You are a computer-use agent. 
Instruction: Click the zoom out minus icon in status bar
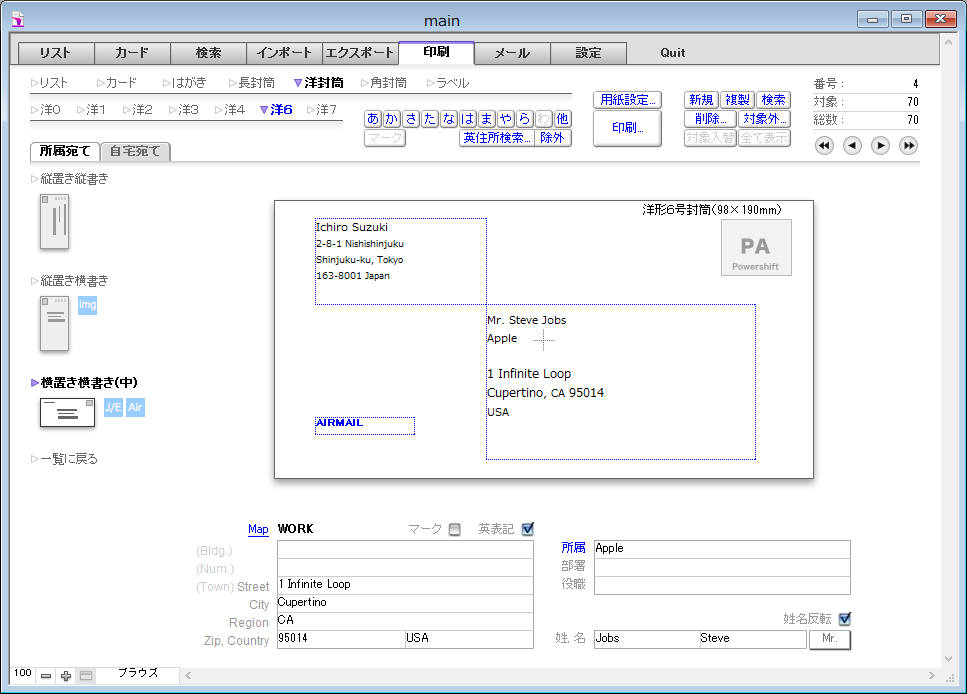tap(46, 676)
